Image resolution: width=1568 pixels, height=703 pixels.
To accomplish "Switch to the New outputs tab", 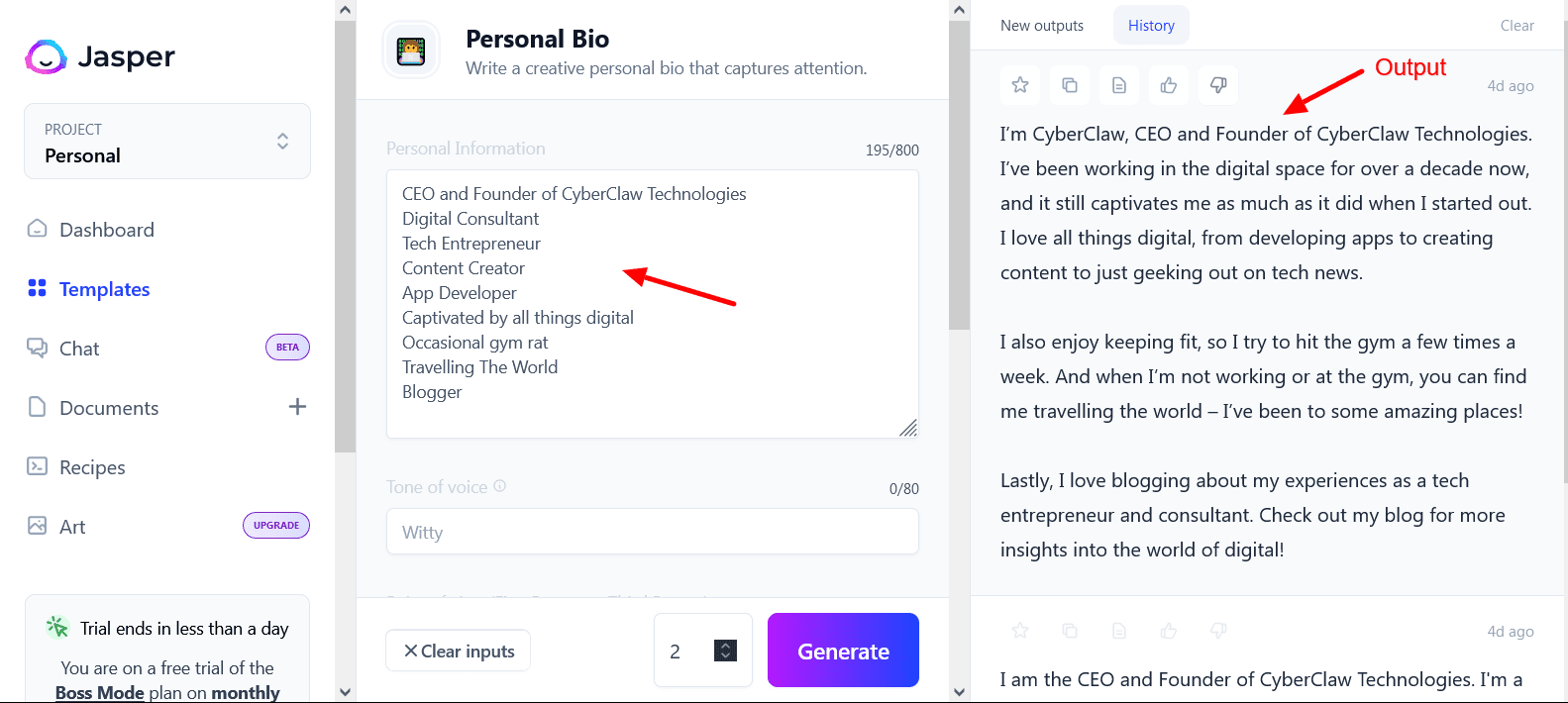I will tap(1042, 26).
